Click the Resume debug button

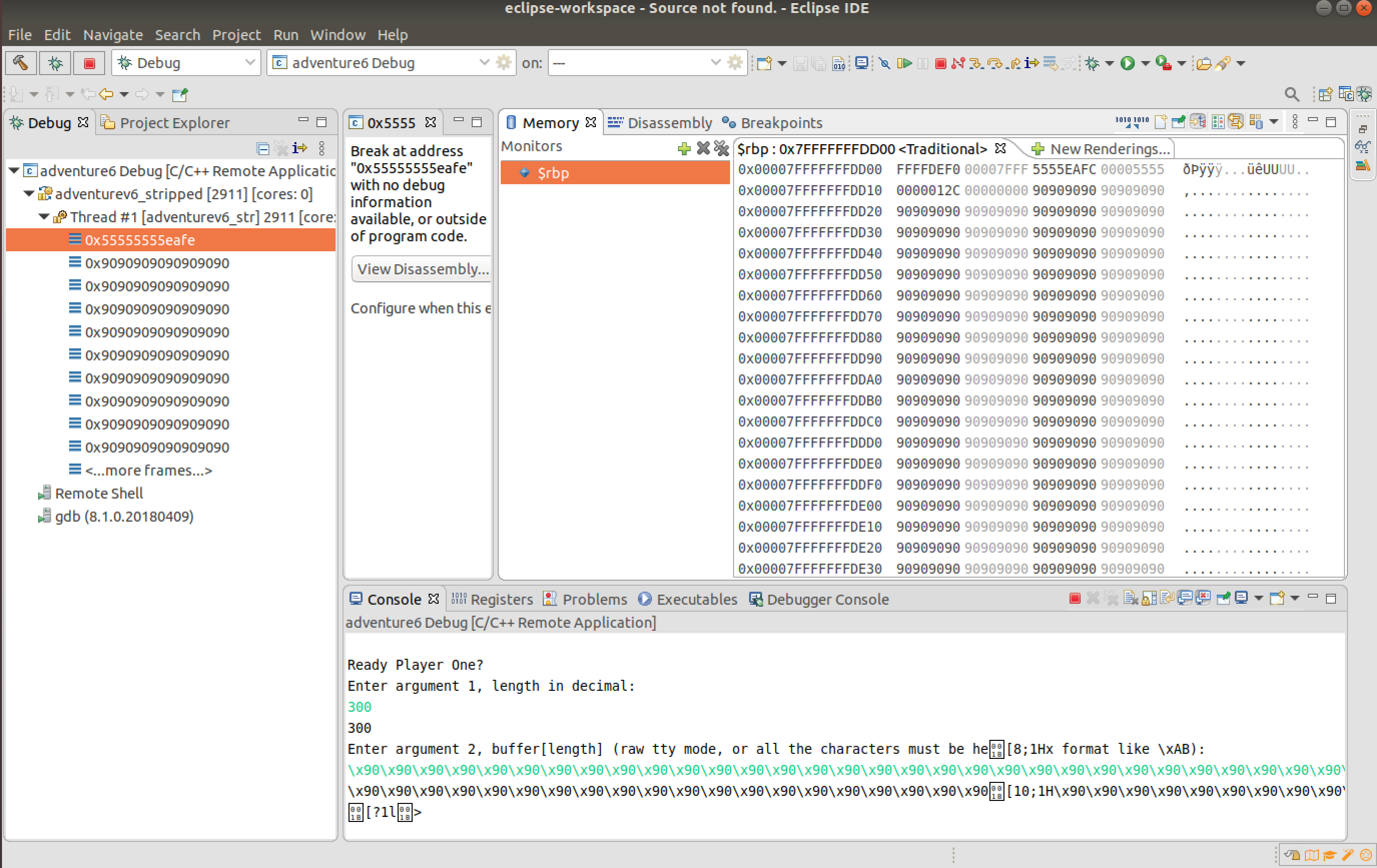coord(904,63)
